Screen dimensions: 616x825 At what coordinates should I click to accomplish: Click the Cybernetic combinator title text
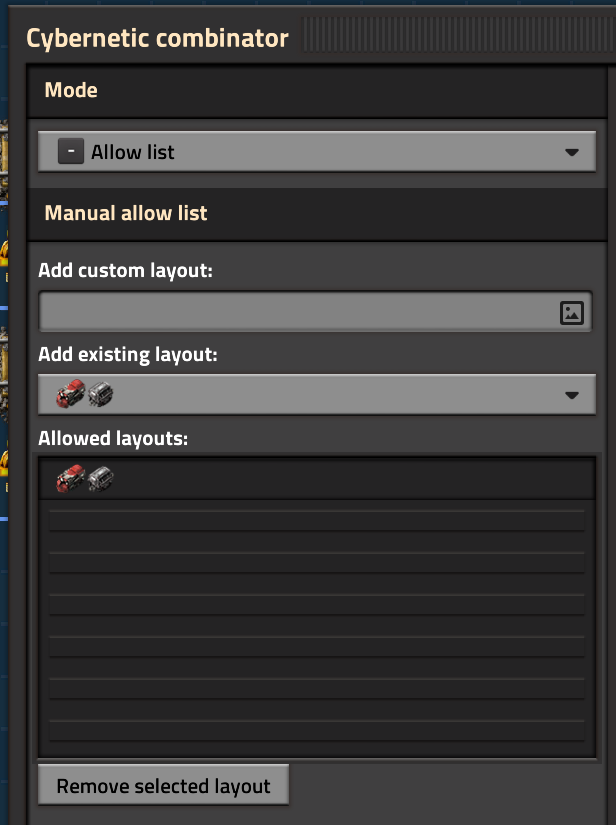[157, 38]
